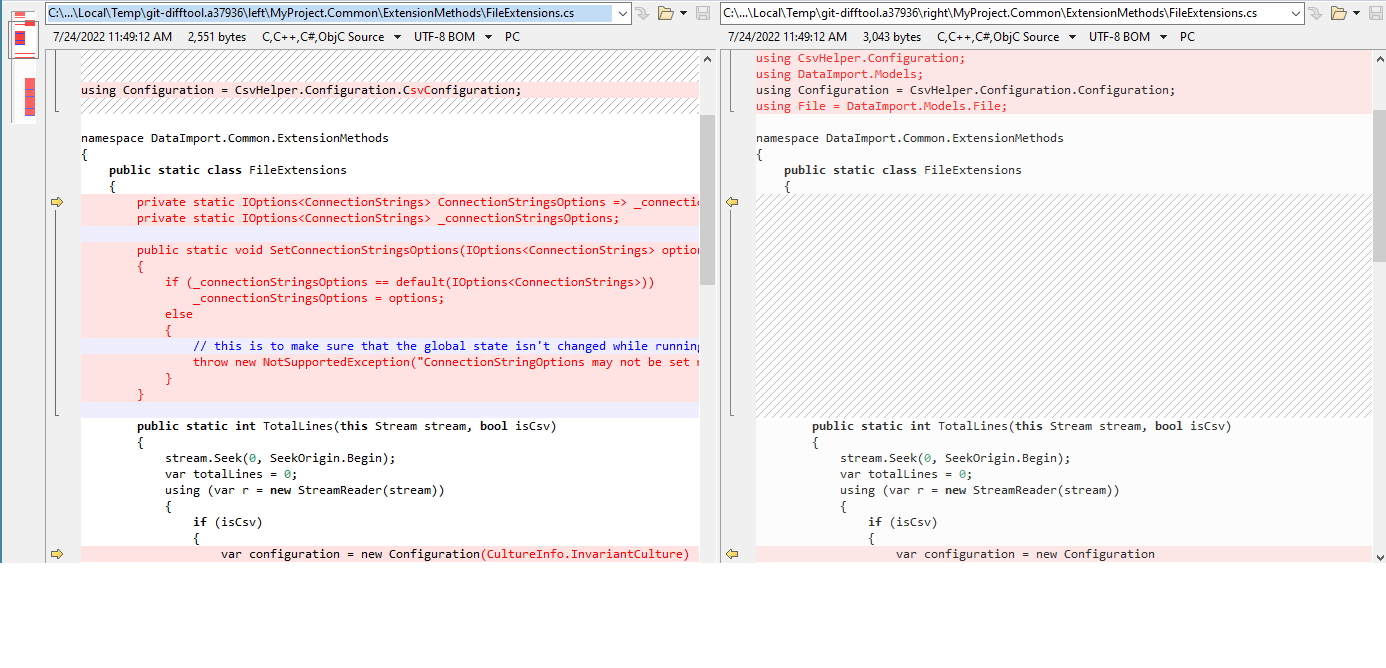Click the '2,551 bytes' file size label
The image size is (1386, 668).
click(x=217, y=37)
